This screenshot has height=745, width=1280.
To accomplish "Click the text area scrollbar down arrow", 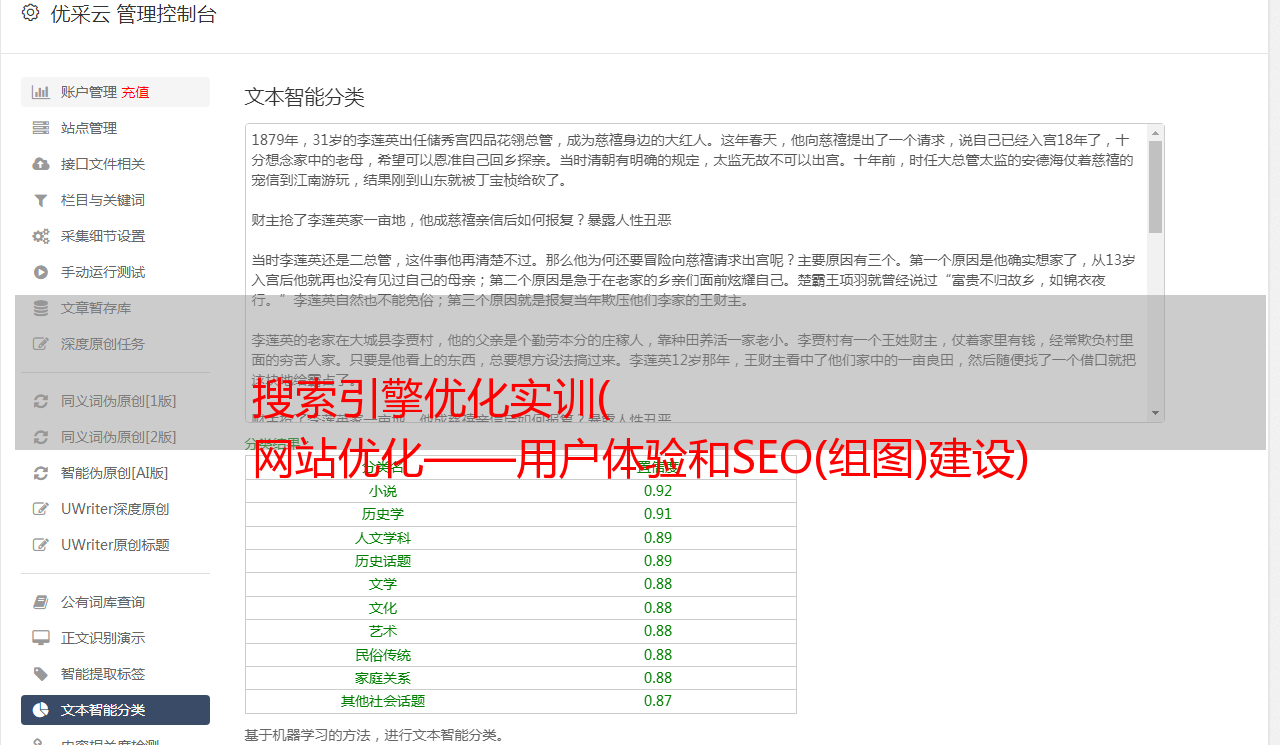I will click(1155, 413).
